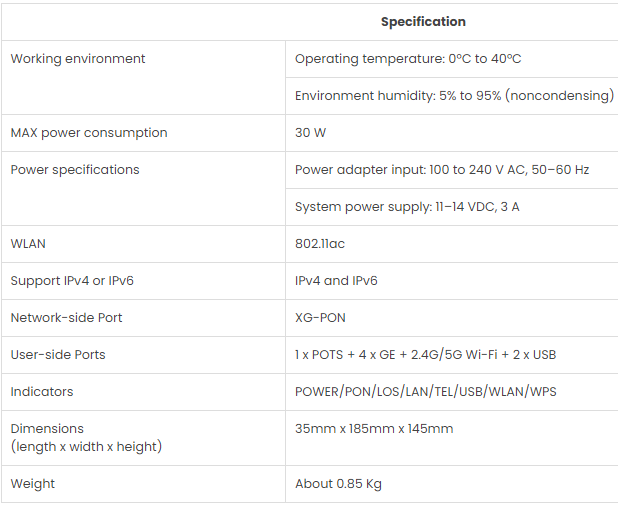This screenshot has width=618, height=507.
Task: Select the Working environment row label
Action: 78,59
